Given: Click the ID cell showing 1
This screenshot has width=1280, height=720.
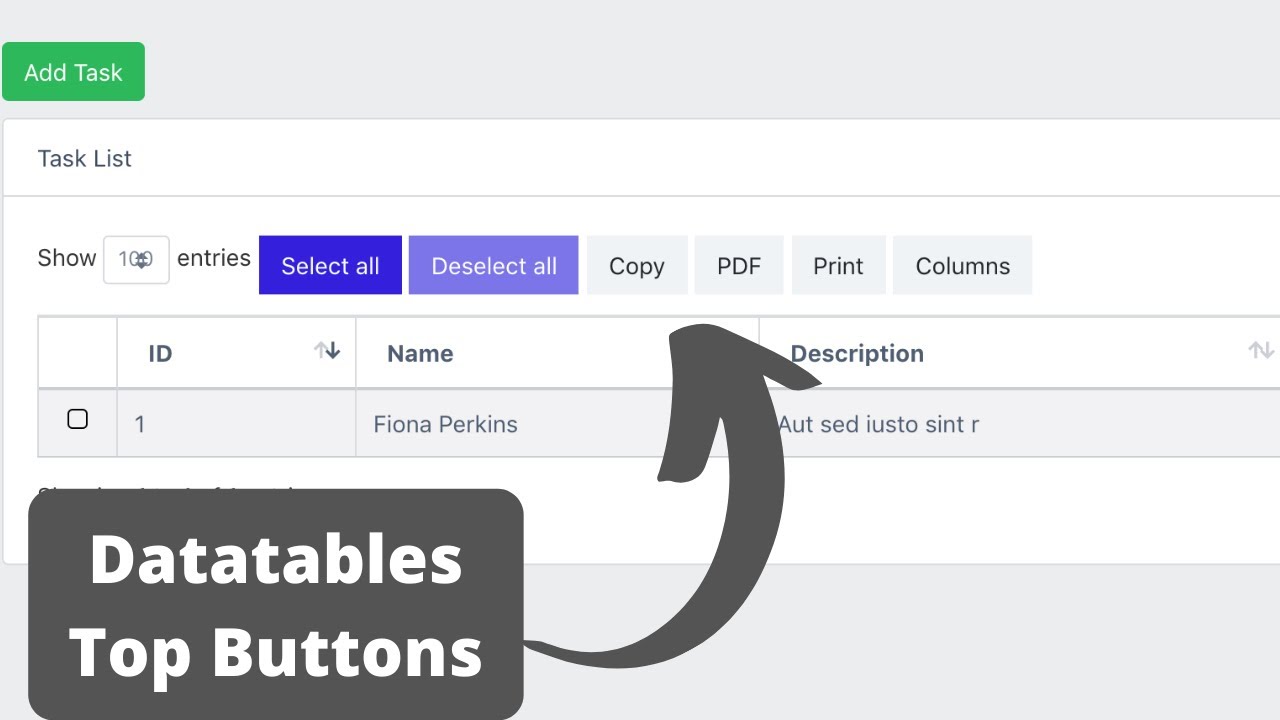Looking at the screenshot, I should coord(236,423).
